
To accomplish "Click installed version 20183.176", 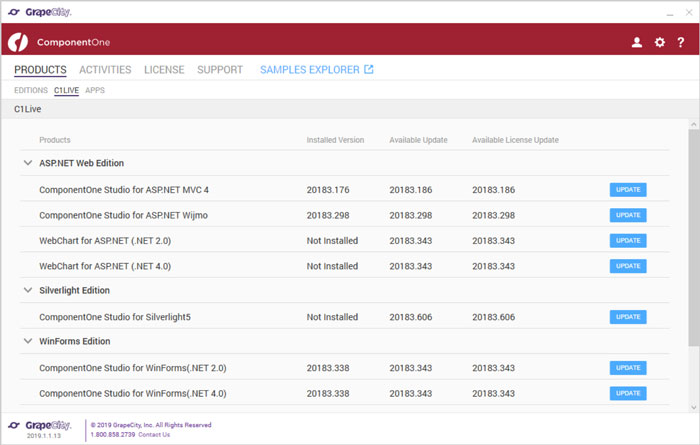I will (328, 190).
